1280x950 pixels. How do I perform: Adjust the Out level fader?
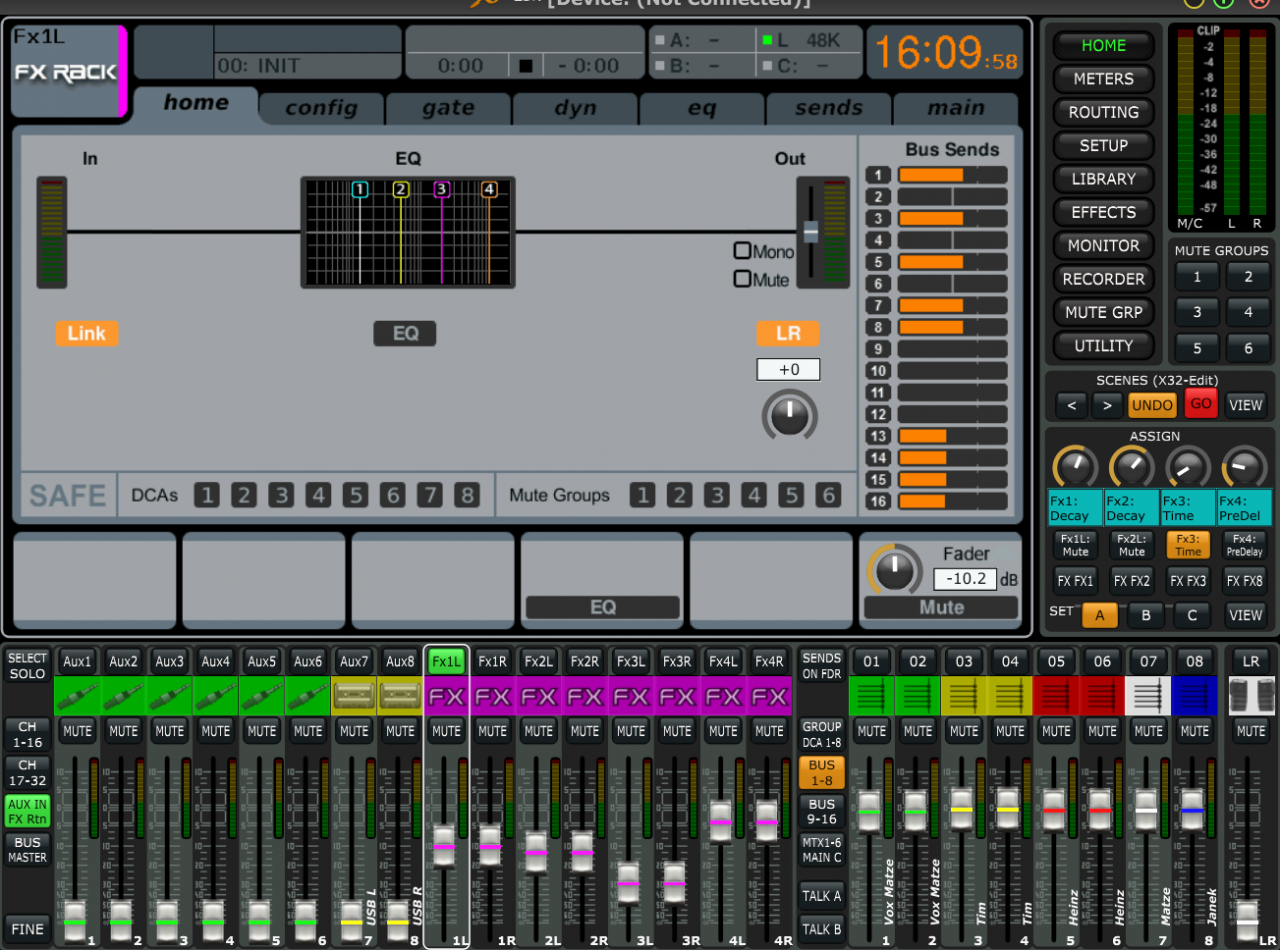[x=810, y=231]
